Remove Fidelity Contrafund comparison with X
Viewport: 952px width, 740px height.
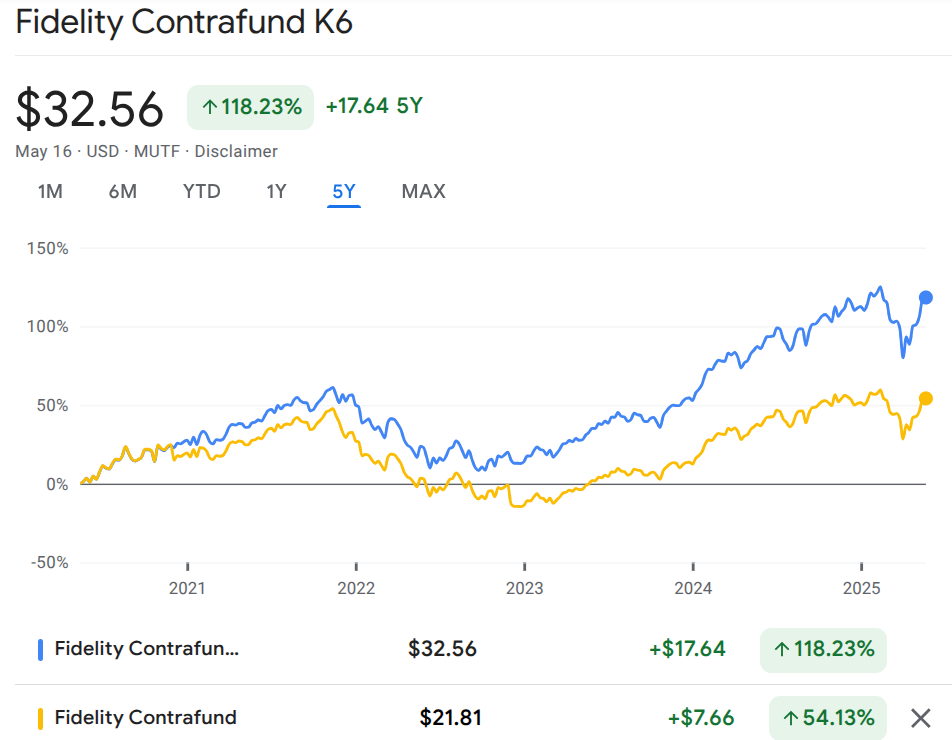click(x=921, y=718)
